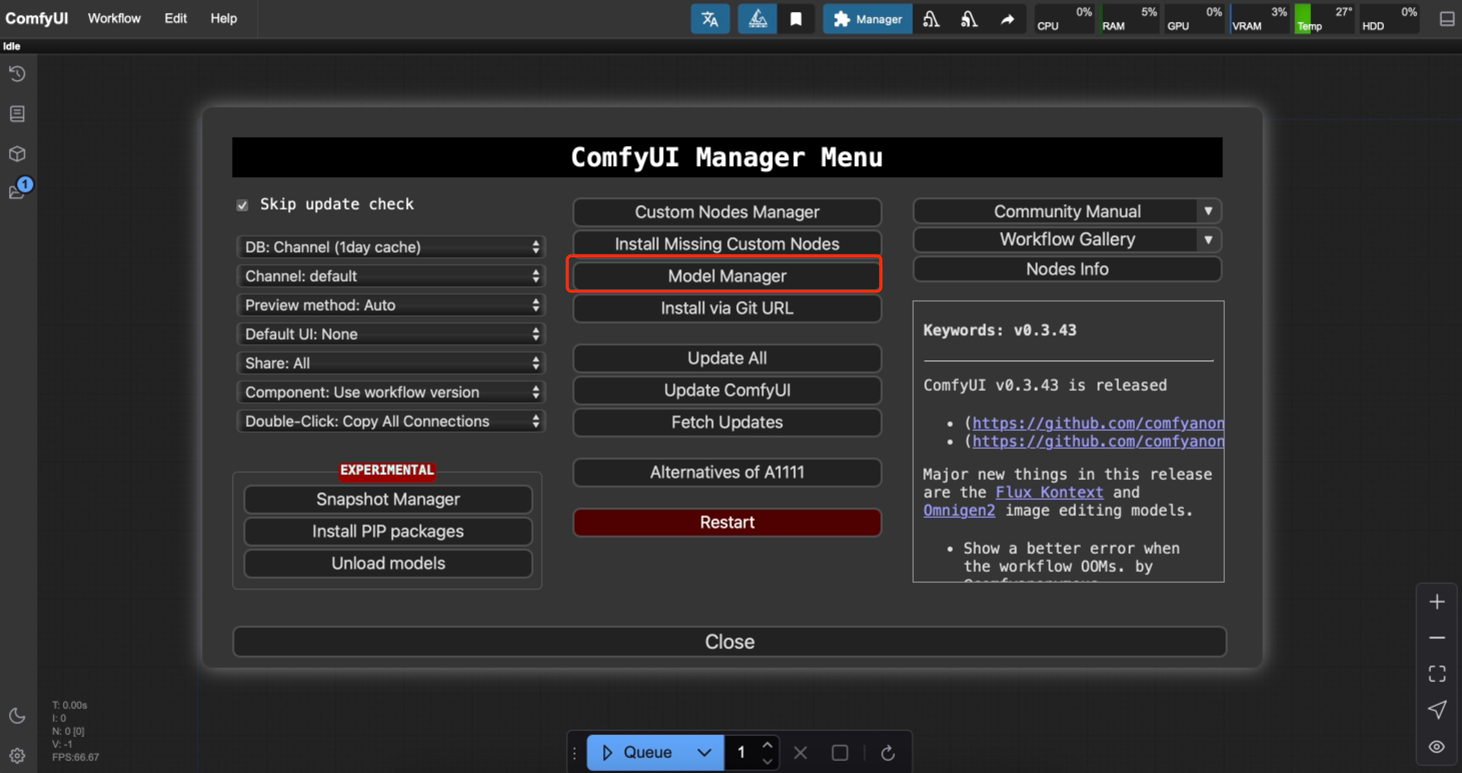Open Manager via the puzzle piece button

pyautogui.click(x=867, y=19)
